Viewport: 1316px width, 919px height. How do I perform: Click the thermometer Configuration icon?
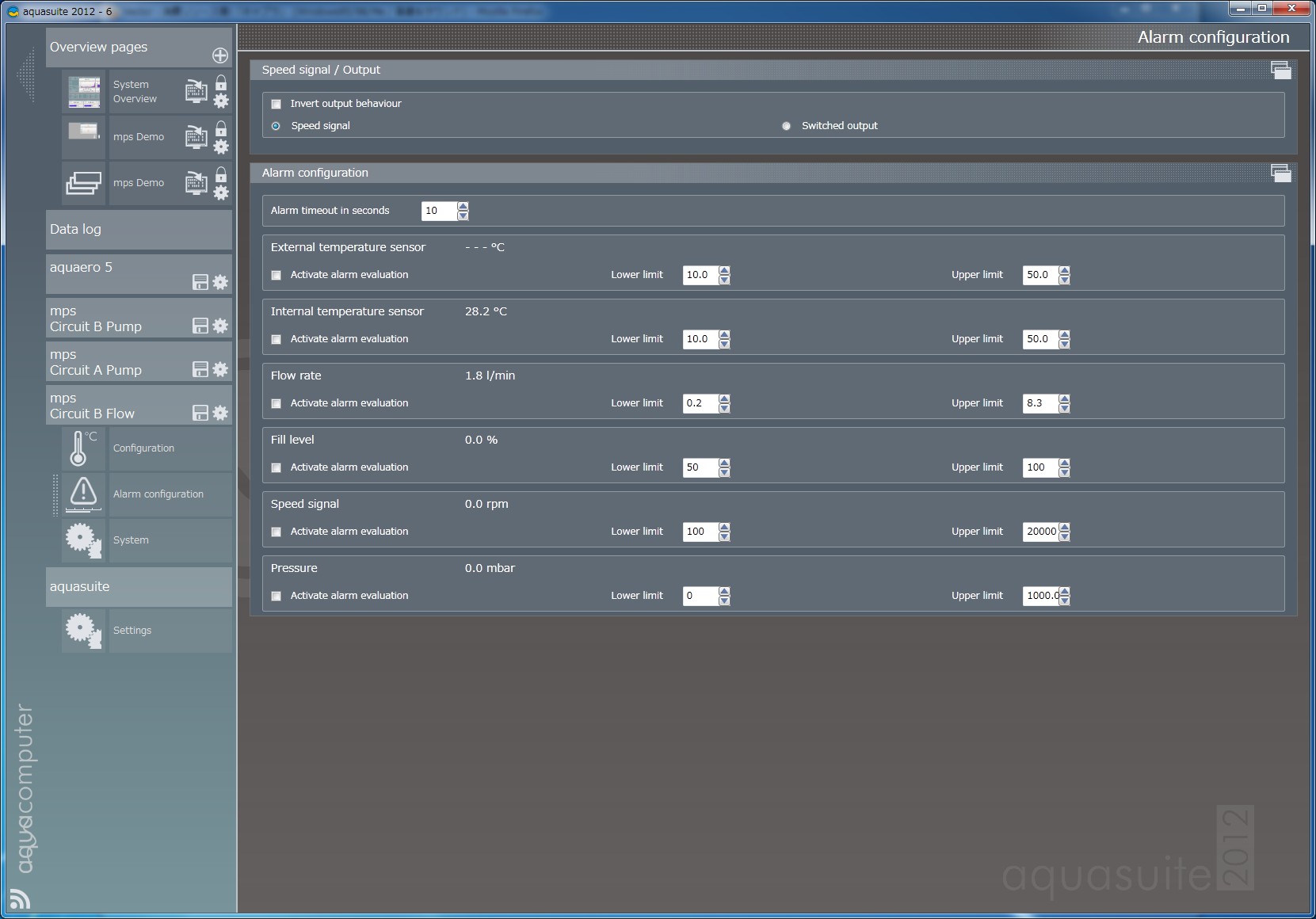[83, 448]
